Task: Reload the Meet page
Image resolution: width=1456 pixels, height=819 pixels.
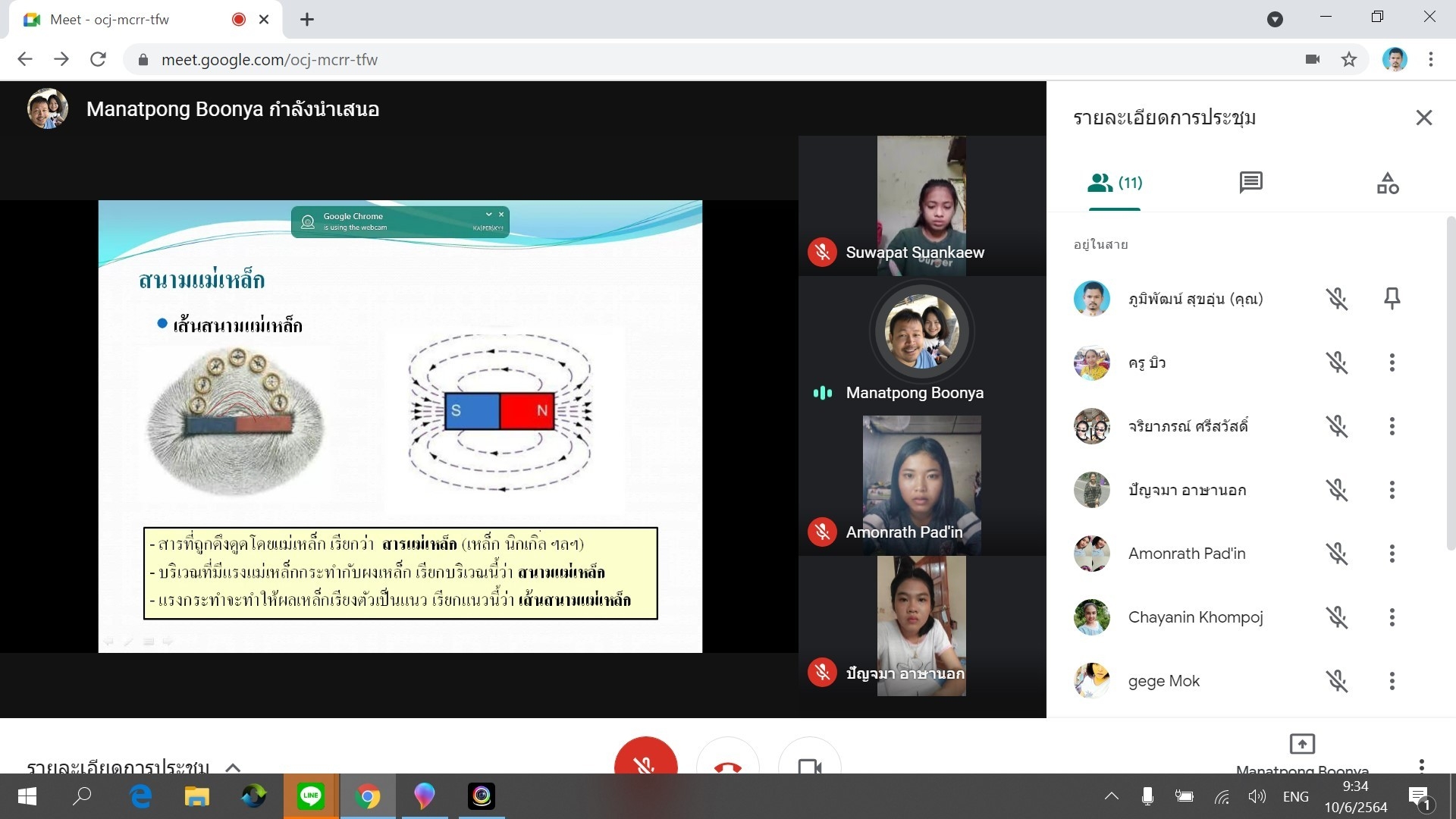Action: click(x=98, y=59)
